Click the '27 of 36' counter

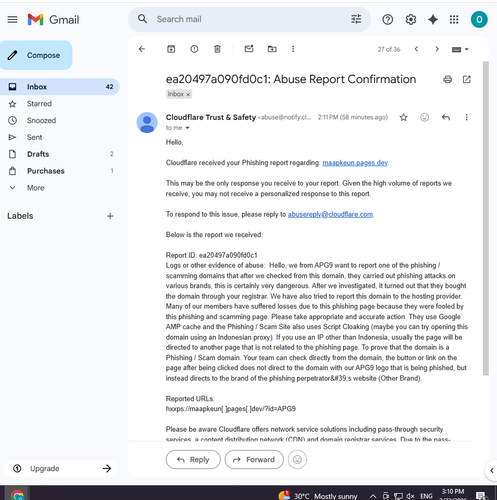click(389, 49)
